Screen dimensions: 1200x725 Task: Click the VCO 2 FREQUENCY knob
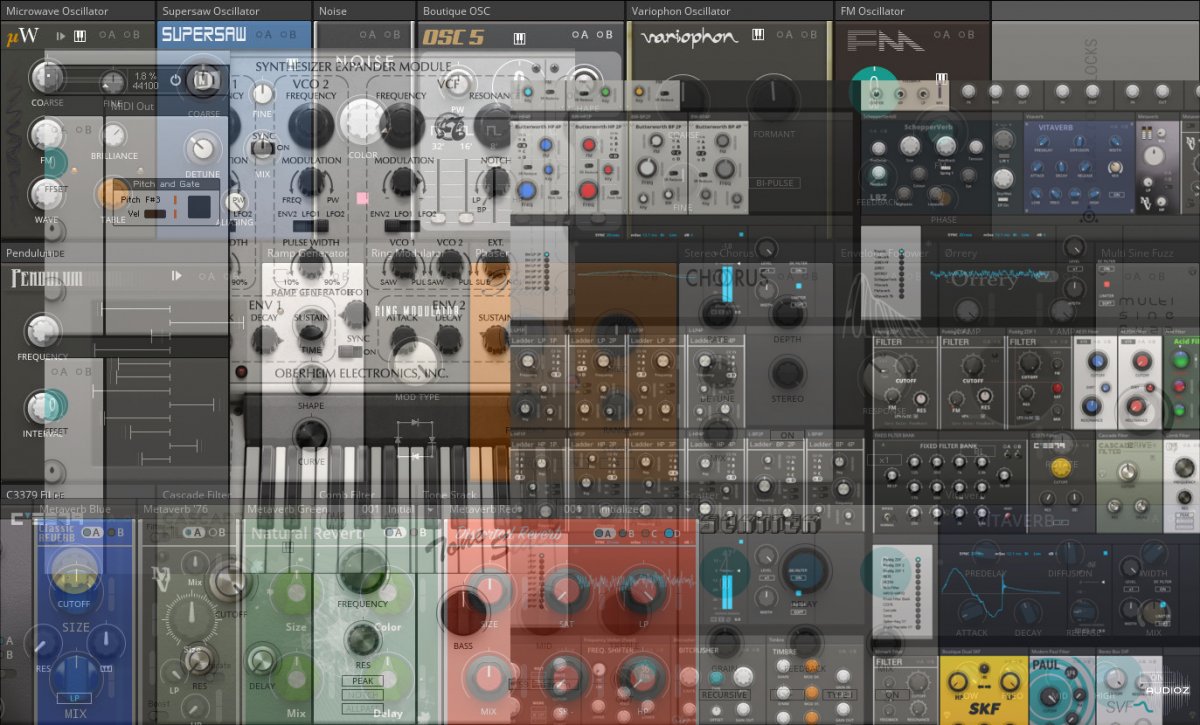[311, 126]
